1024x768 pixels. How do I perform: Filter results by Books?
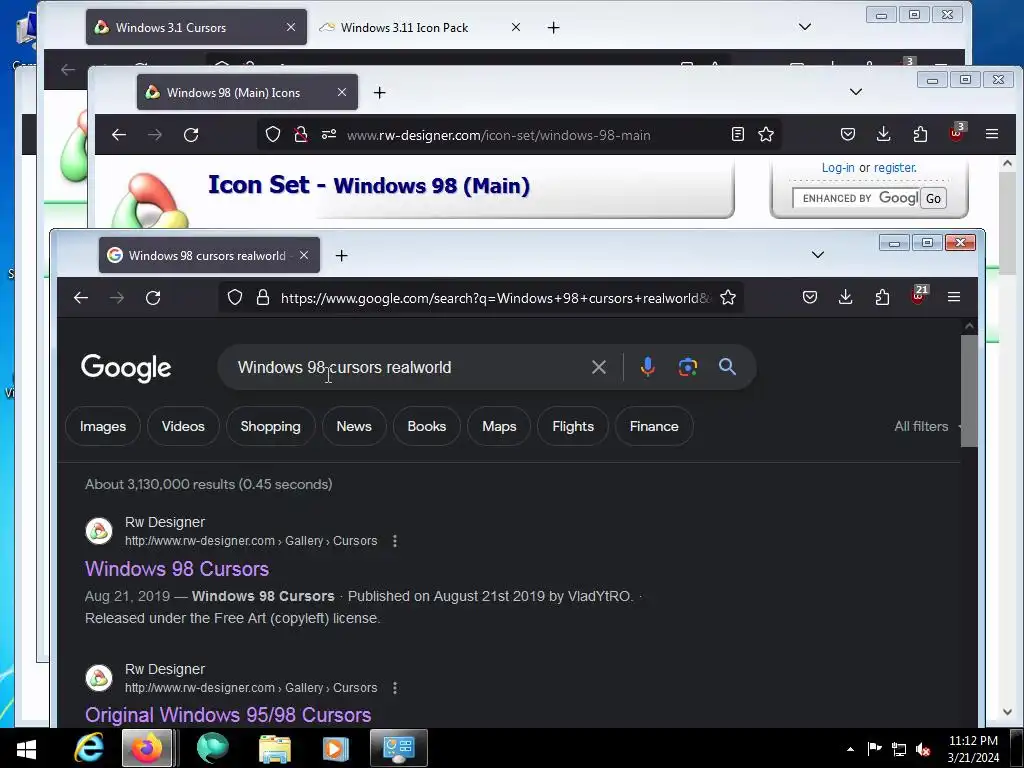click(426, 426)
